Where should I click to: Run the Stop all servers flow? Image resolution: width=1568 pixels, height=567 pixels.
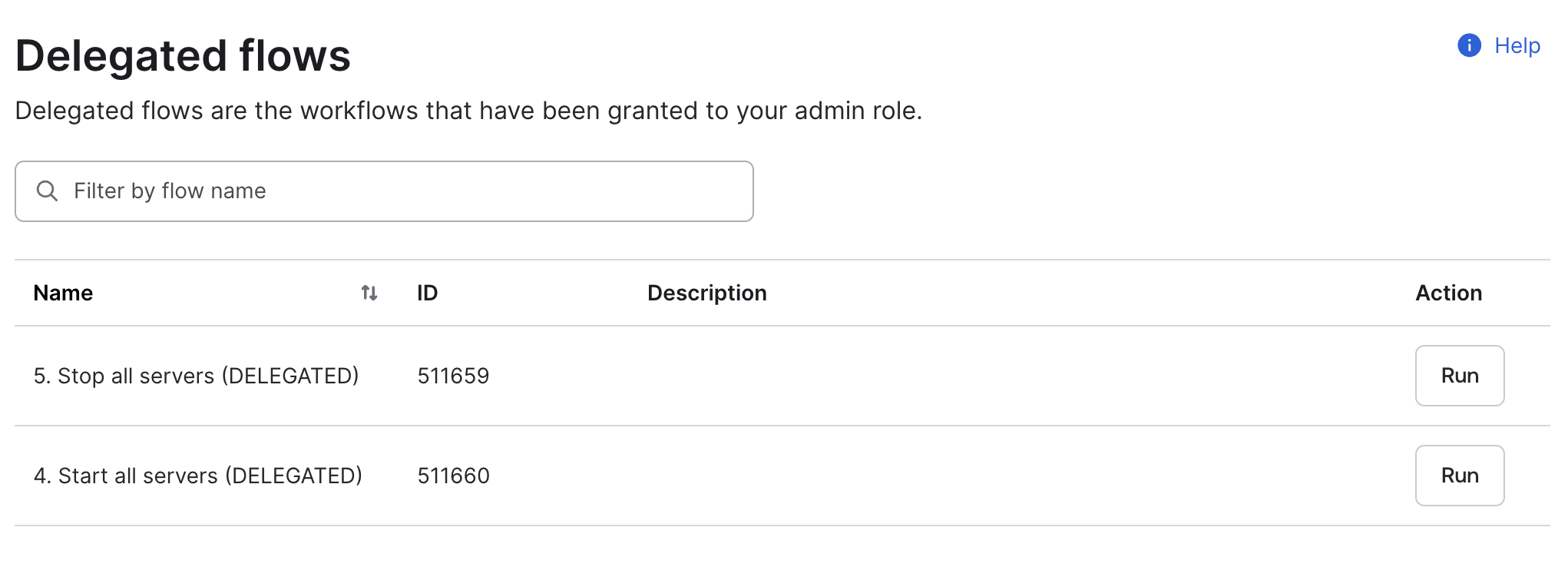tap(1459, 376)
